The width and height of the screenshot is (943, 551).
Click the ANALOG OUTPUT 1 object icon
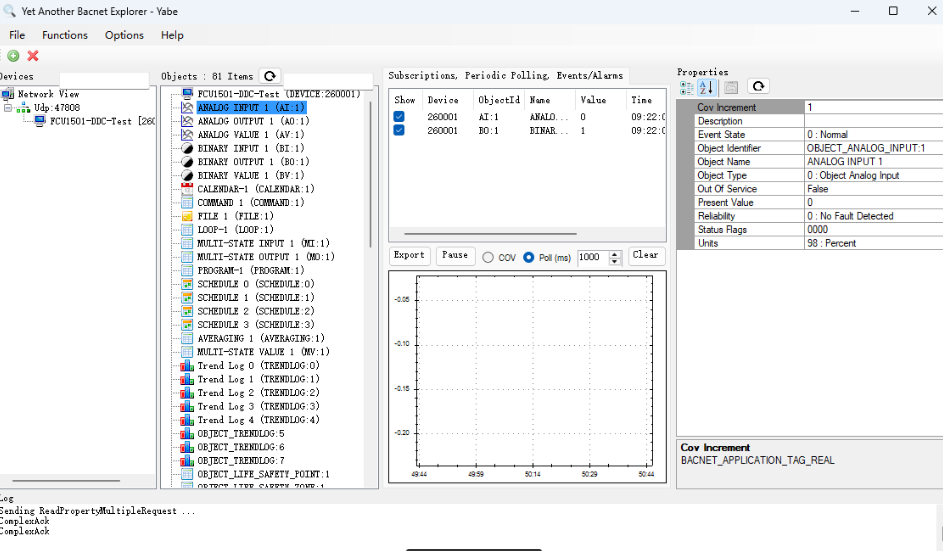(187, 121)
